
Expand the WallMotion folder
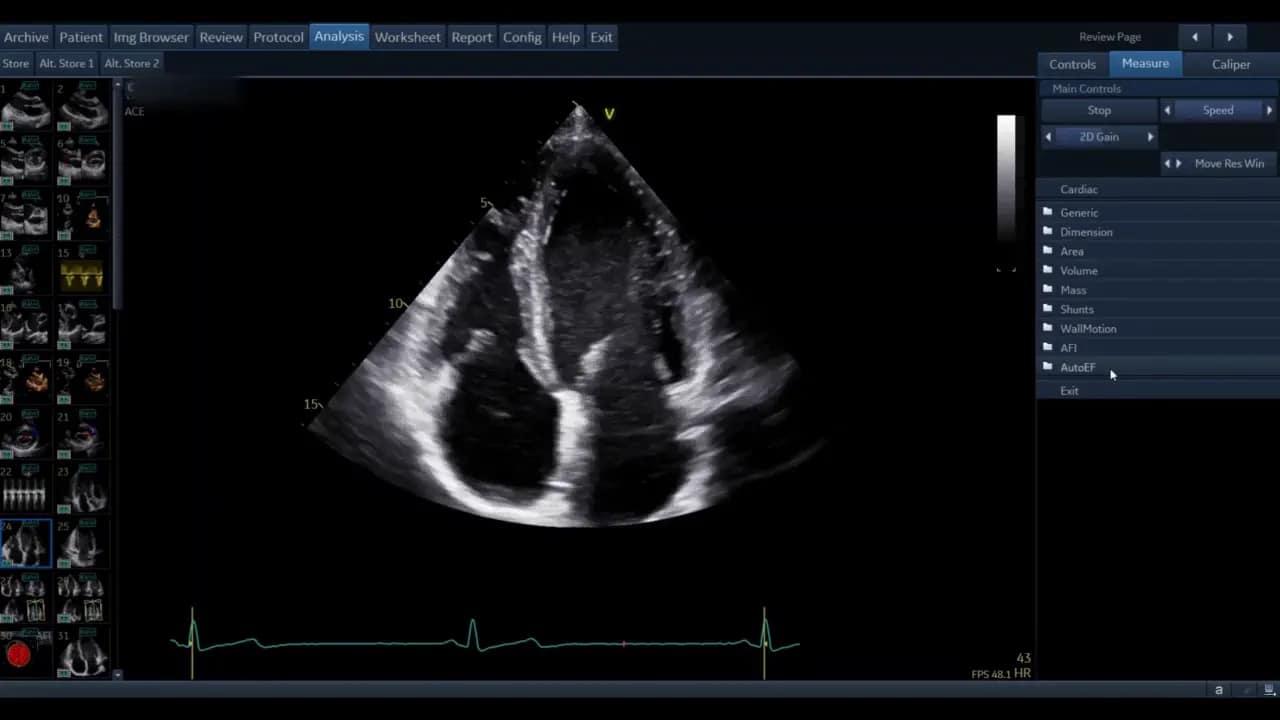pyautogui.click(x=1087, y=329)
